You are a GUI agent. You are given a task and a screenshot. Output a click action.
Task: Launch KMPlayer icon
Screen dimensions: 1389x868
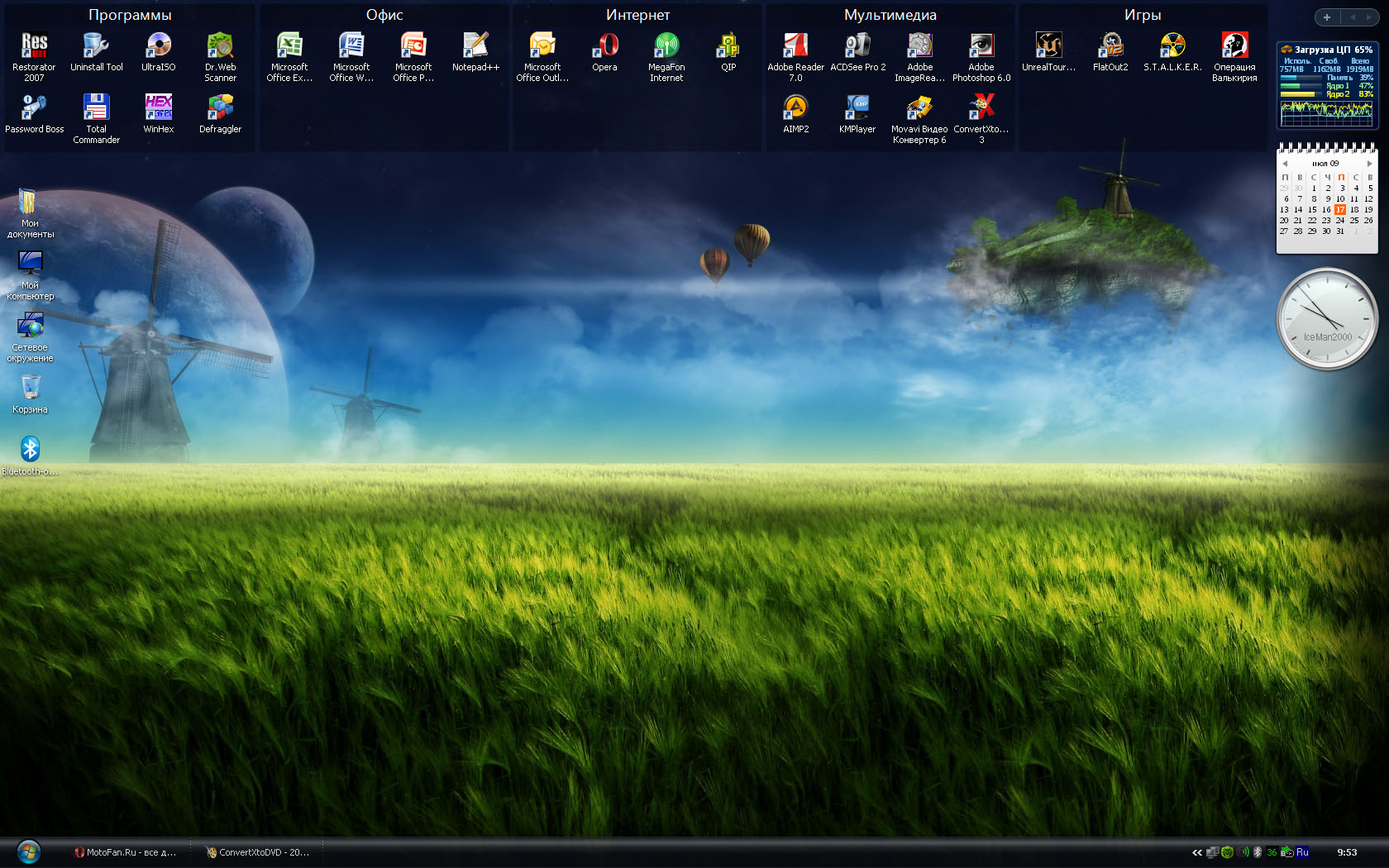click(x=857, y=113)
